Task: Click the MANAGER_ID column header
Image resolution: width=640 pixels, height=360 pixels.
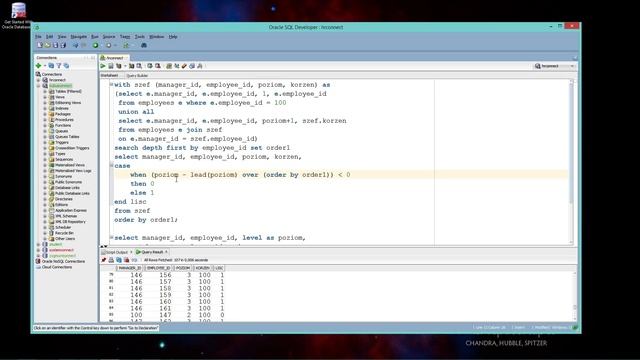Action: 130,268
